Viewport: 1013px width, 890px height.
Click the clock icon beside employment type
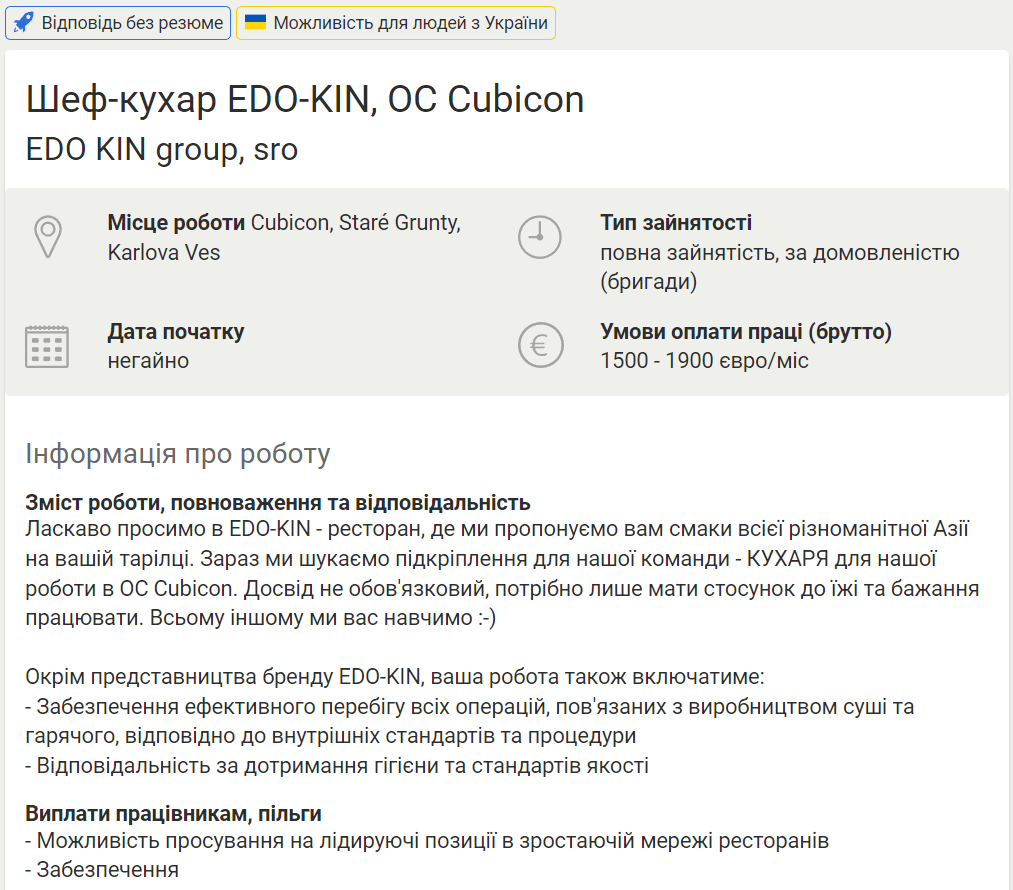[540, 236]
